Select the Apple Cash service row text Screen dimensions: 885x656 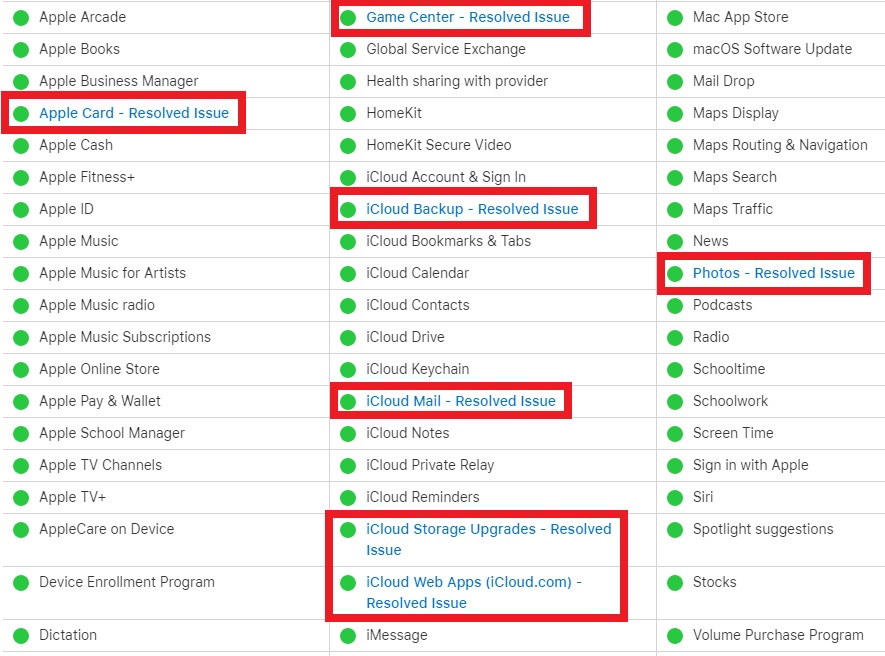76,145
